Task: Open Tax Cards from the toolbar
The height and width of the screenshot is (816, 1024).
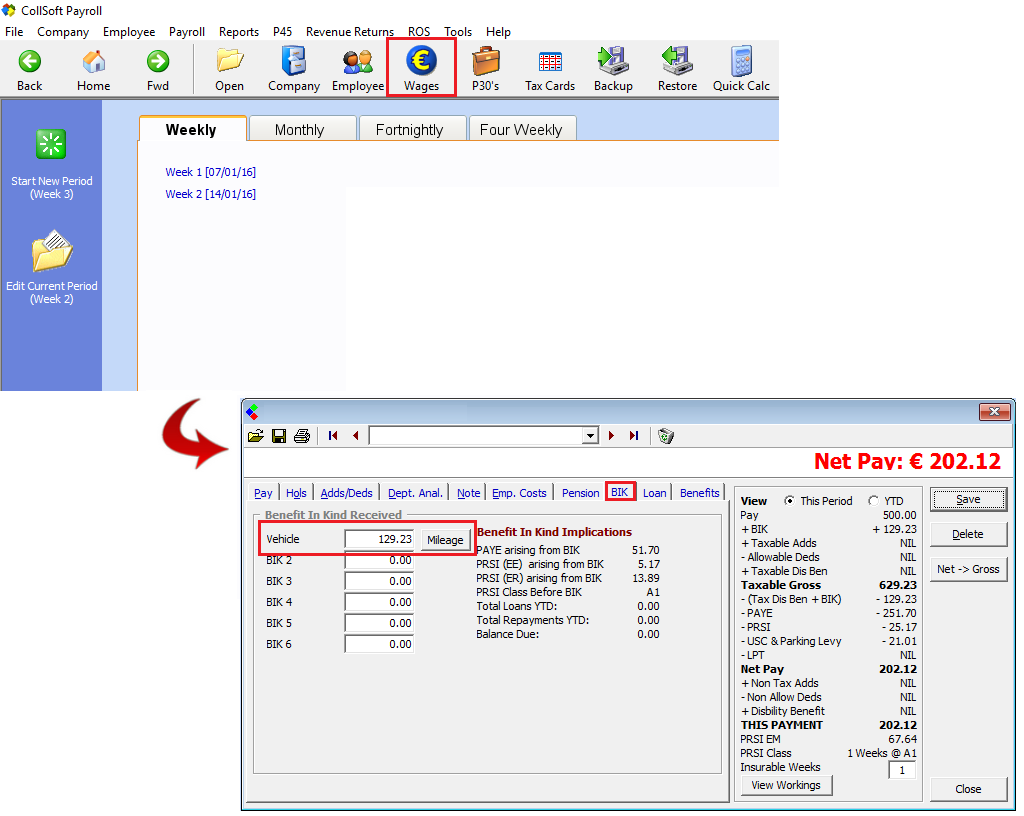Action: pyautogui.click(x=550, y=63)
